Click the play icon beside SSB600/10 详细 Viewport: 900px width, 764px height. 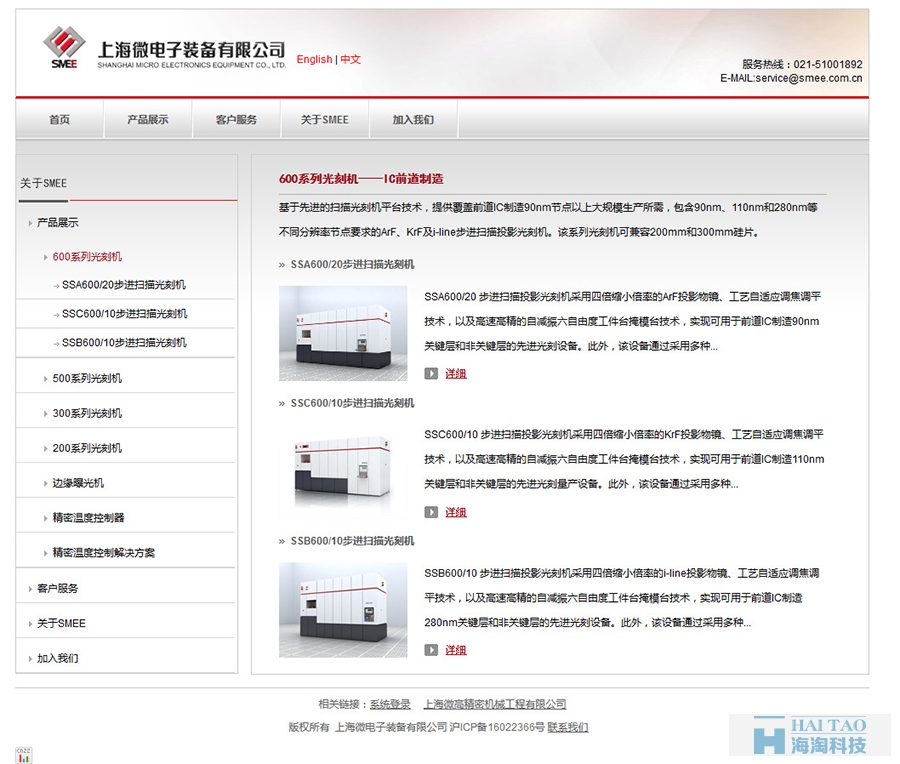click(x=431, y=650)
